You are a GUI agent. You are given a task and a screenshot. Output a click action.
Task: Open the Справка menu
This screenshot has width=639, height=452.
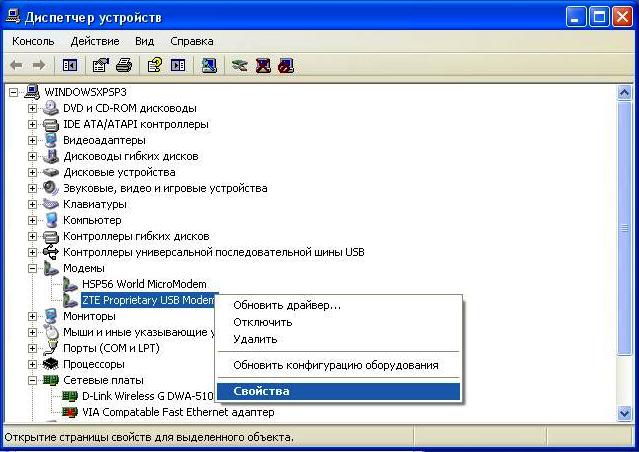tap(191, 41)
